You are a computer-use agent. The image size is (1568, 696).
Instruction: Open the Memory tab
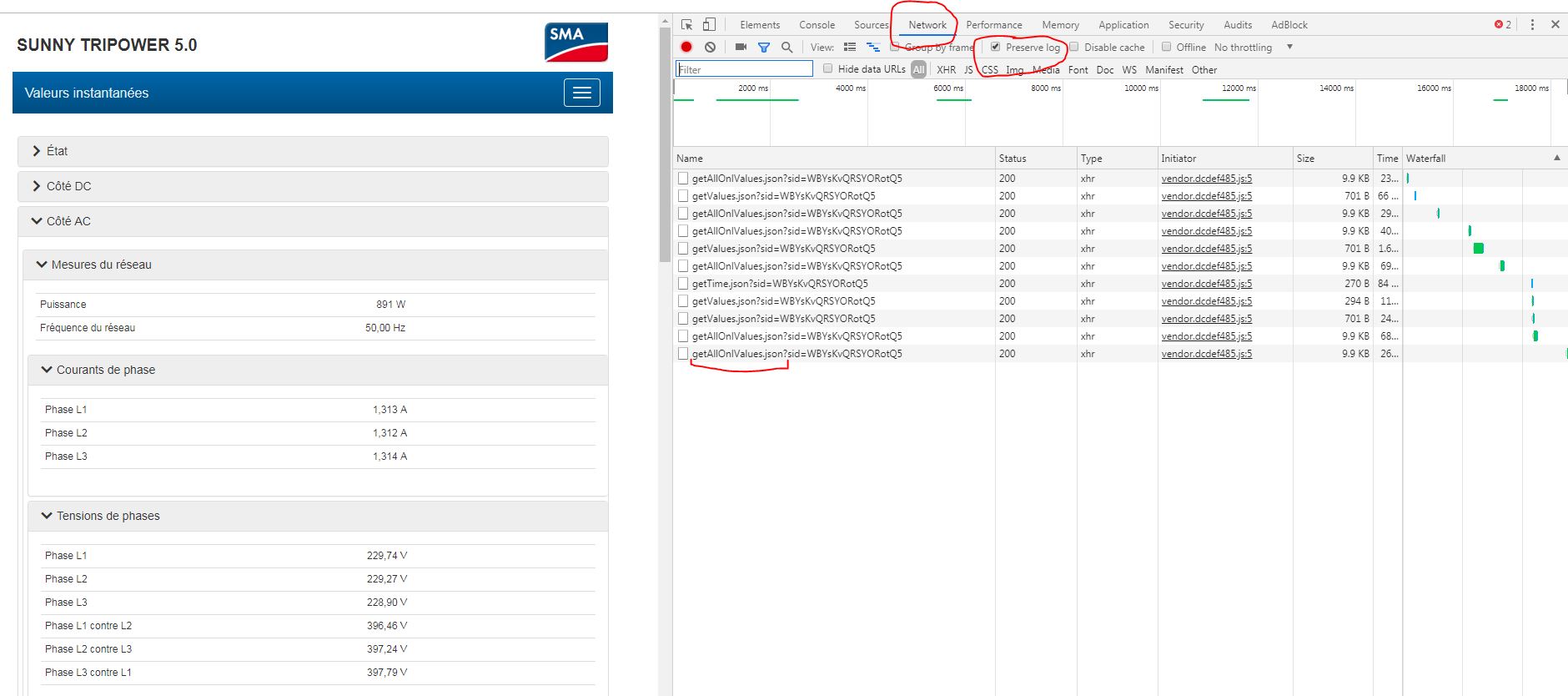click(1060, 25)
